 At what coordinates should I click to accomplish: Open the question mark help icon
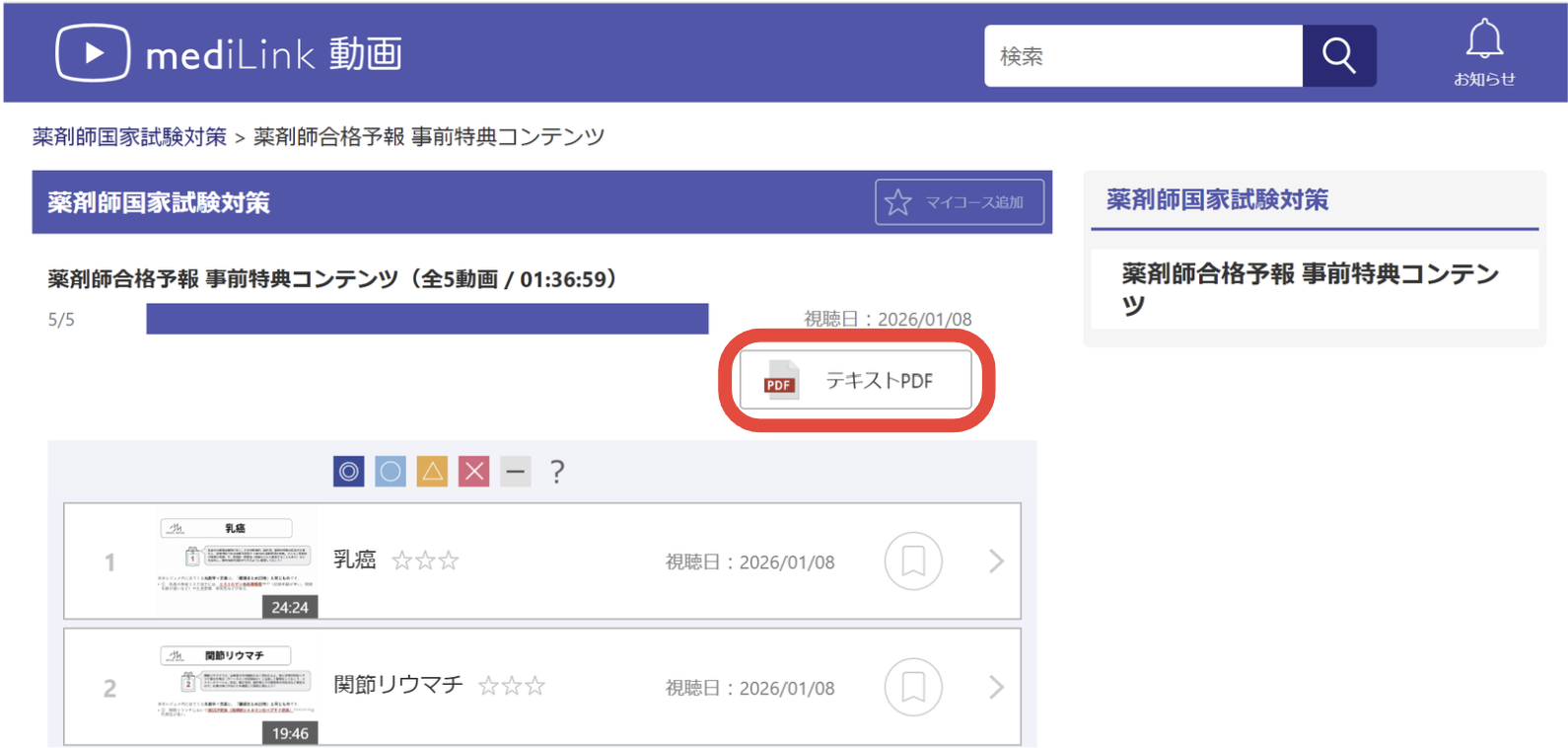pyautogui.click(x=557, y=472)
